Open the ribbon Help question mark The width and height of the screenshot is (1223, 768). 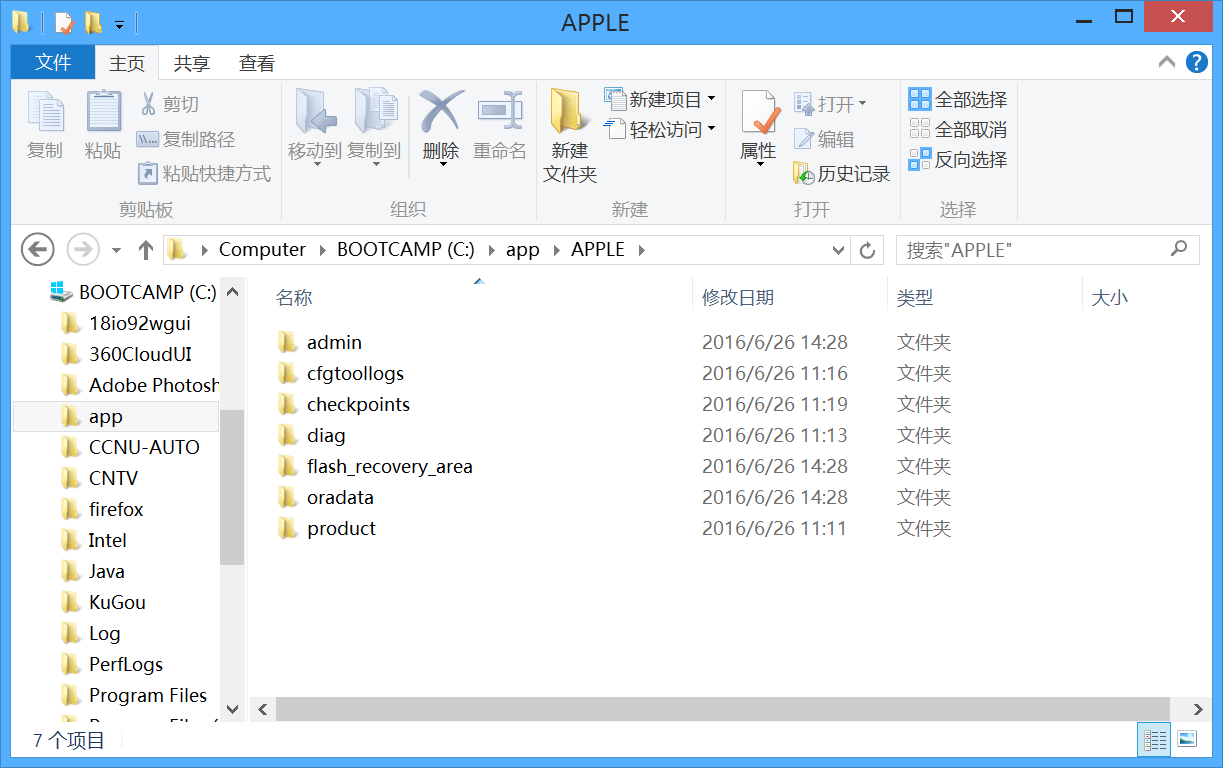tap(1196, 62)
